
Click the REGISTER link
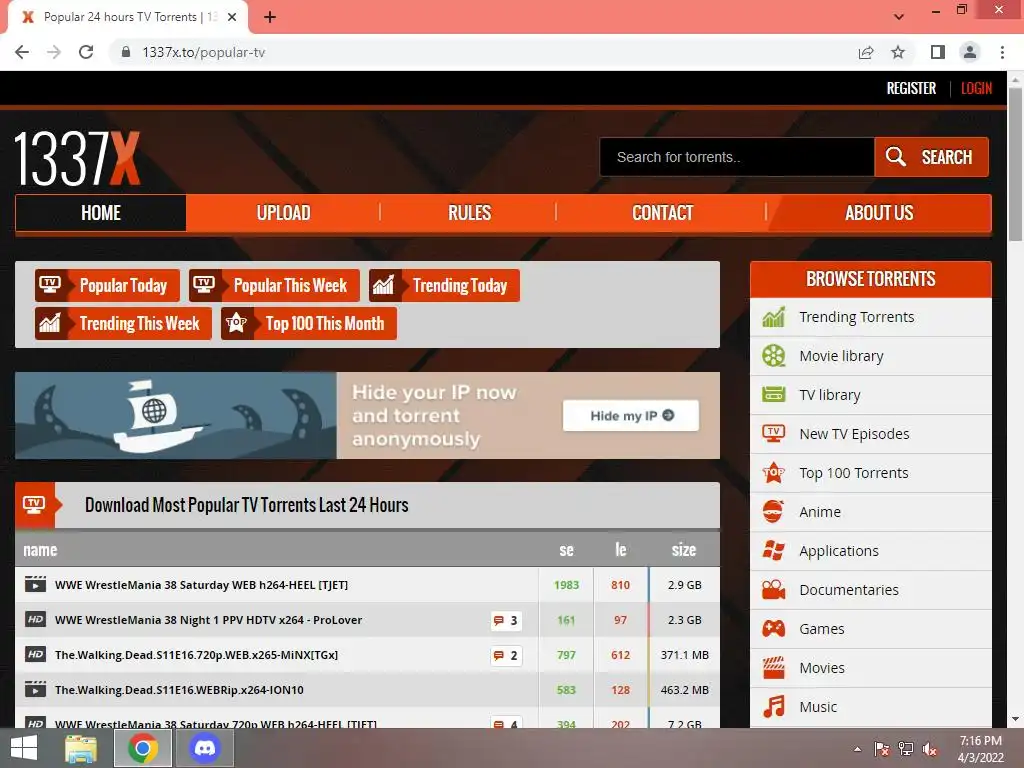911,88
